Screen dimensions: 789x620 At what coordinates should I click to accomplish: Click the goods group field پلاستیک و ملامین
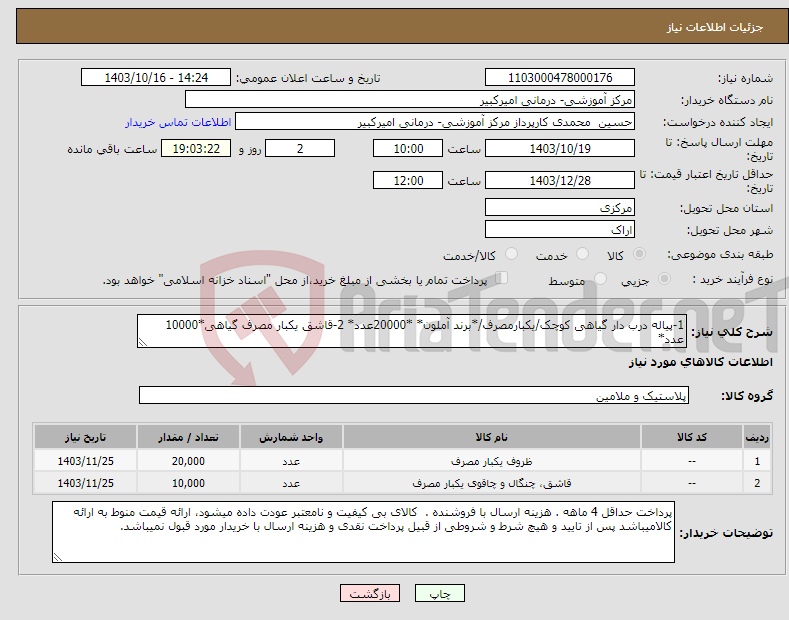point(414,396)
